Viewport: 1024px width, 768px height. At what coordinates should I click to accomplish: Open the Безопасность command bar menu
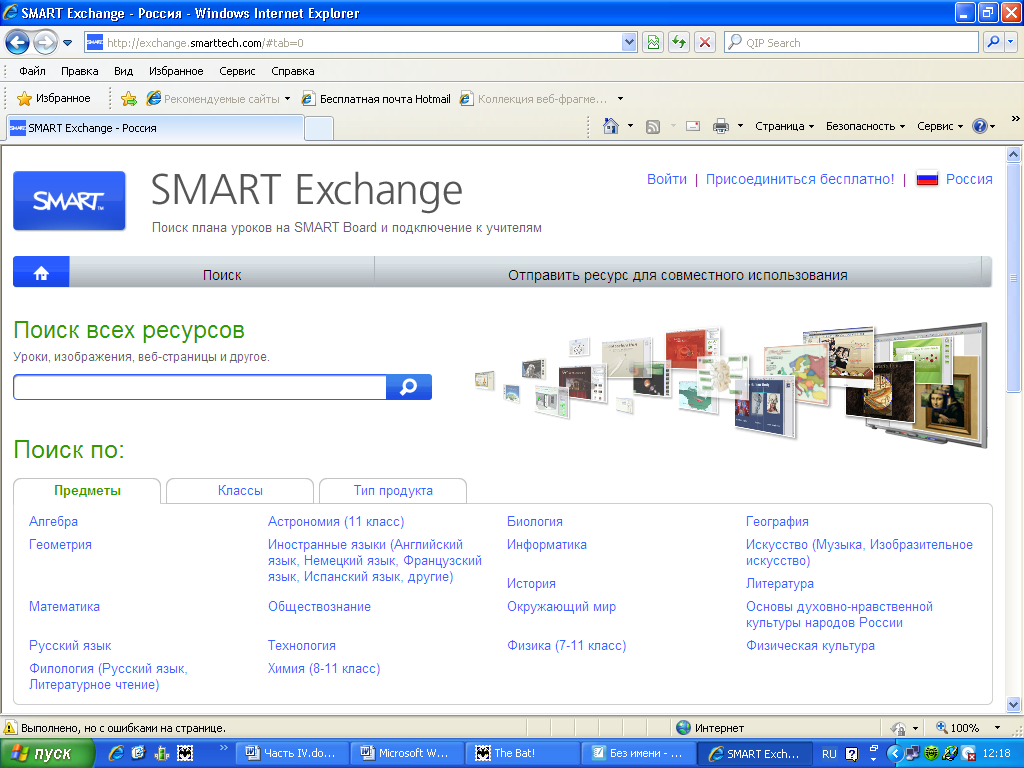tap(865, 126)
